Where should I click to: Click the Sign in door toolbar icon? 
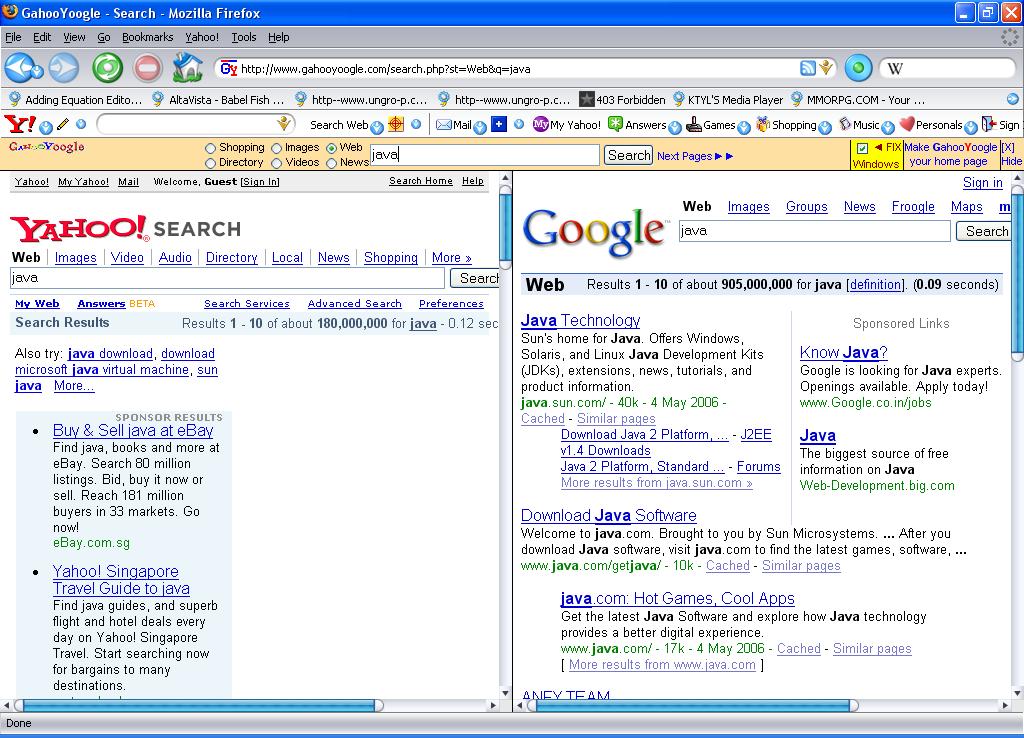click(x=989, y=124)
